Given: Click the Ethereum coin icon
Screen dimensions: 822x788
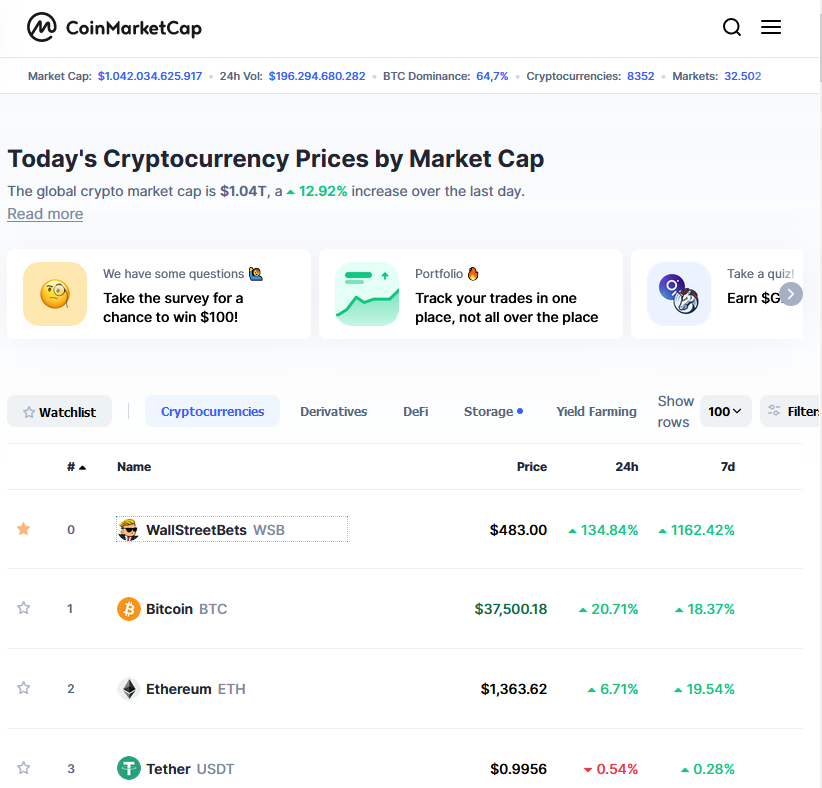Looking at the screenshot, I should click(x=129, y=688).
